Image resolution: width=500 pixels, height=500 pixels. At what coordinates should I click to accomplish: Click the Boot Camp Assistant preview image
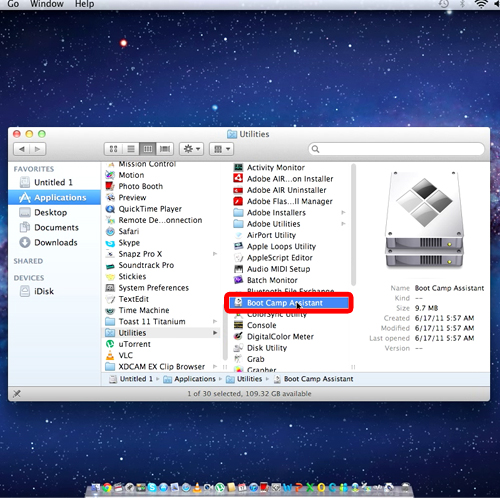tap(424, 219)
